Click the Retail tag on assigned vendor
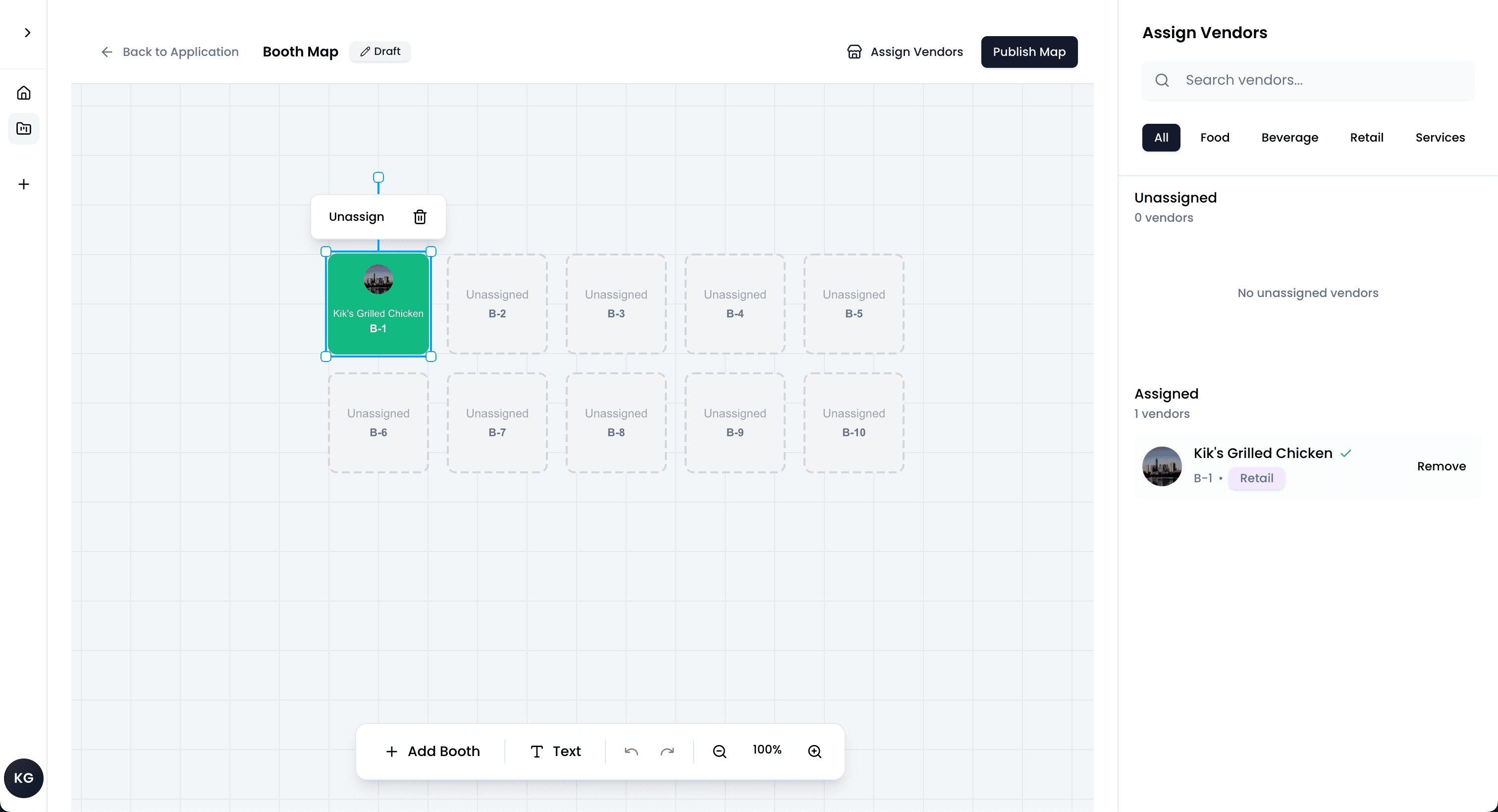 click(x=1256, y=478)
